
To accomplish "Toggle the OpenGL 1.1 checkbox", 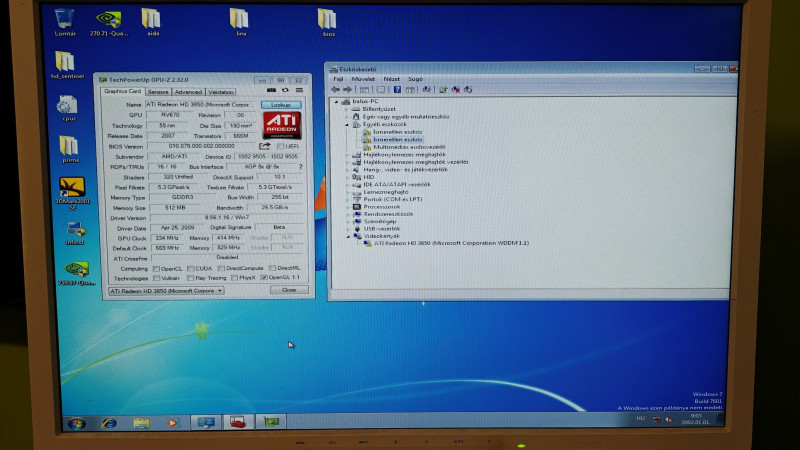I will pos(264,278).
